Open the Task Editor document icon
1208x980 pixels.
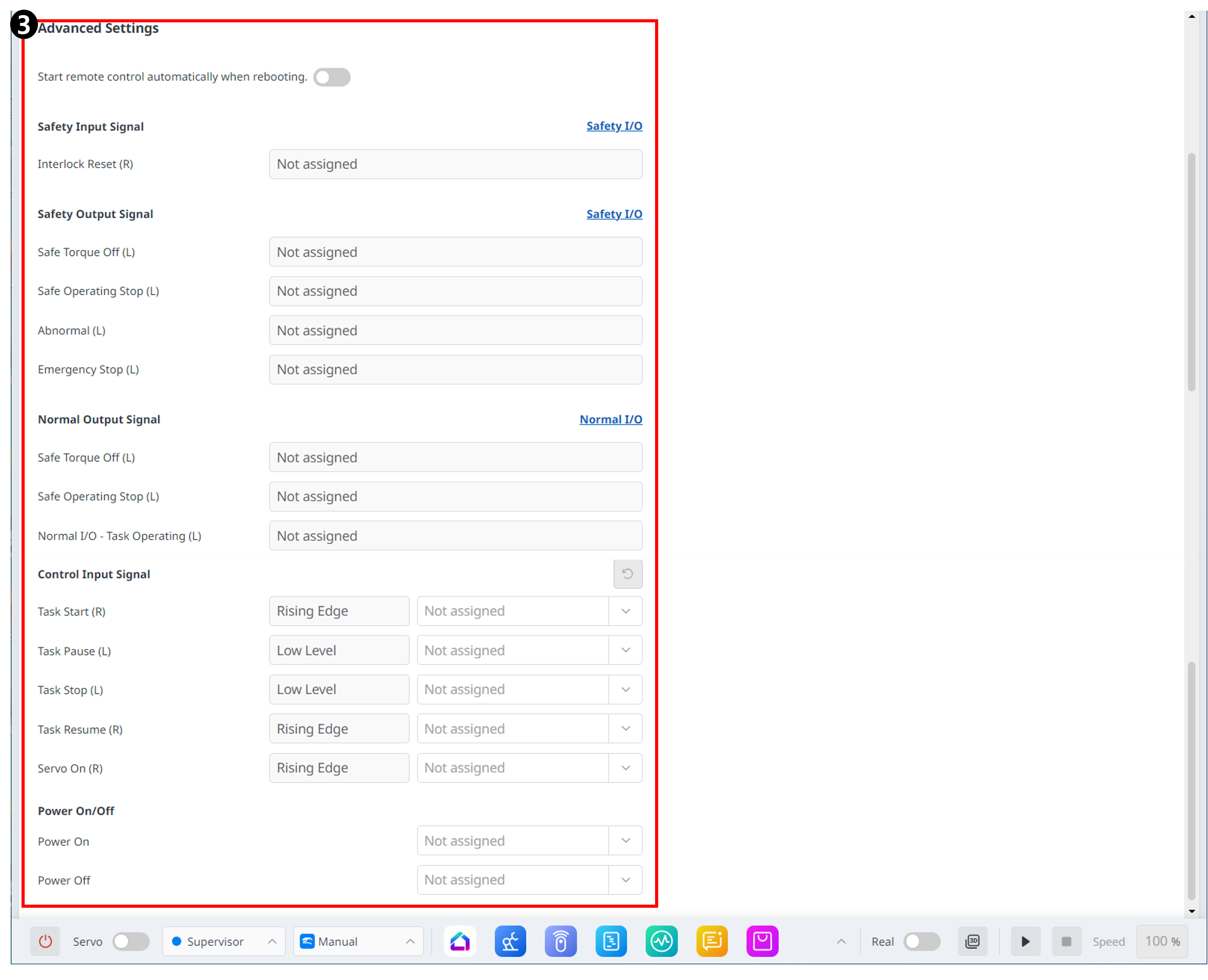point(611,941)
